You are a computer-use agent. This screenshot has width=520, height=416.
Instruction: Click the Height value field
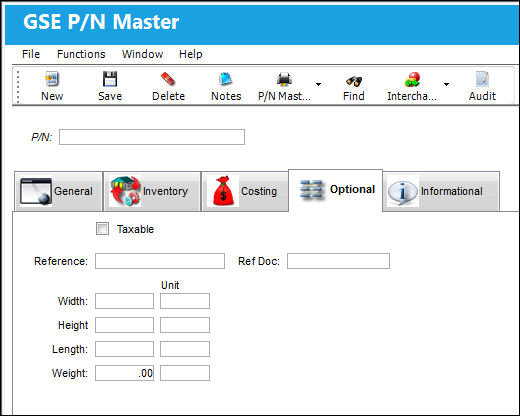[x=124, y=325]
